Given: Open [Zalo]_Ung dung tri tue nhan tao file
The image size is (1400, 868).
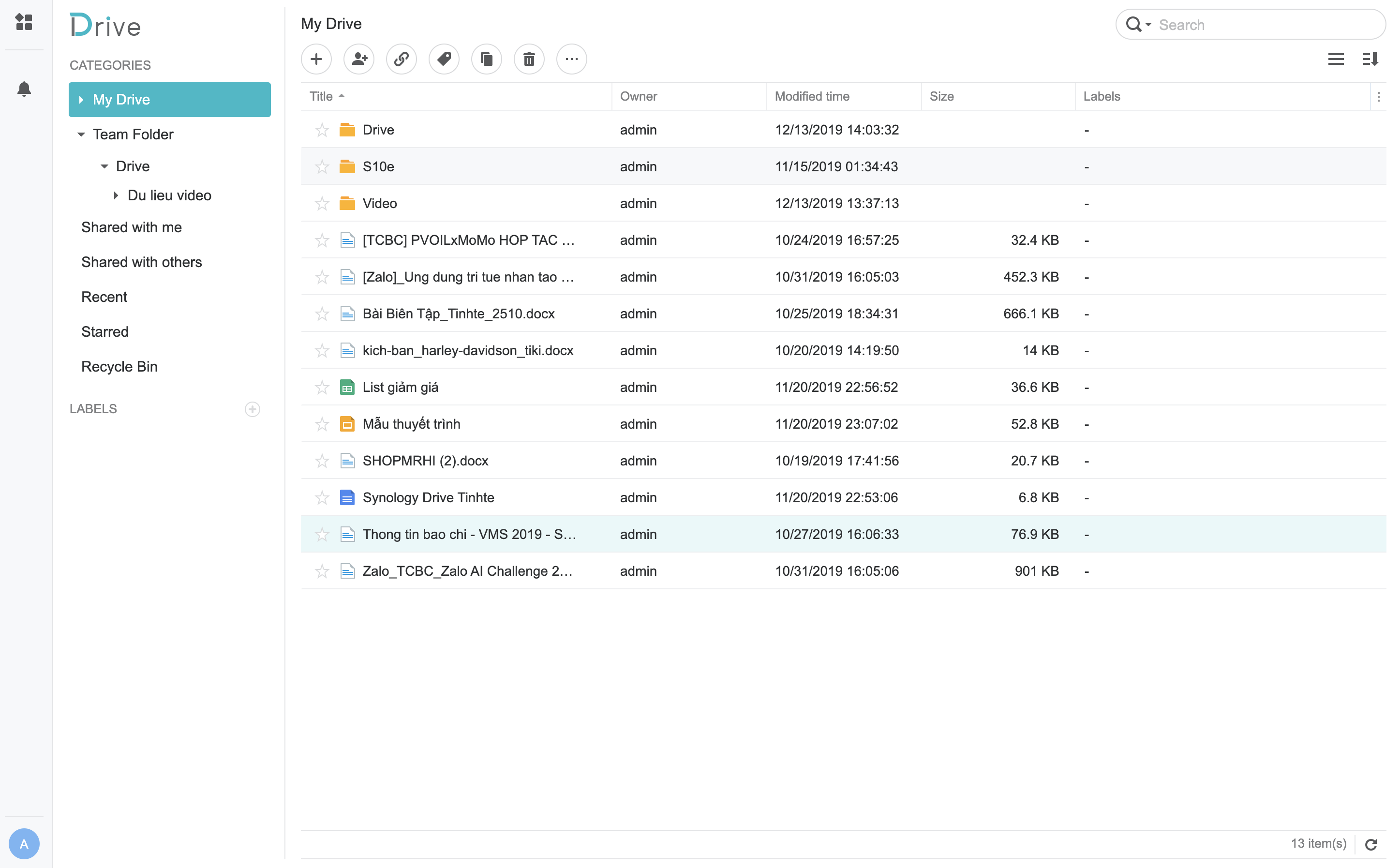Looking at the screenshot, I should 468,277.
